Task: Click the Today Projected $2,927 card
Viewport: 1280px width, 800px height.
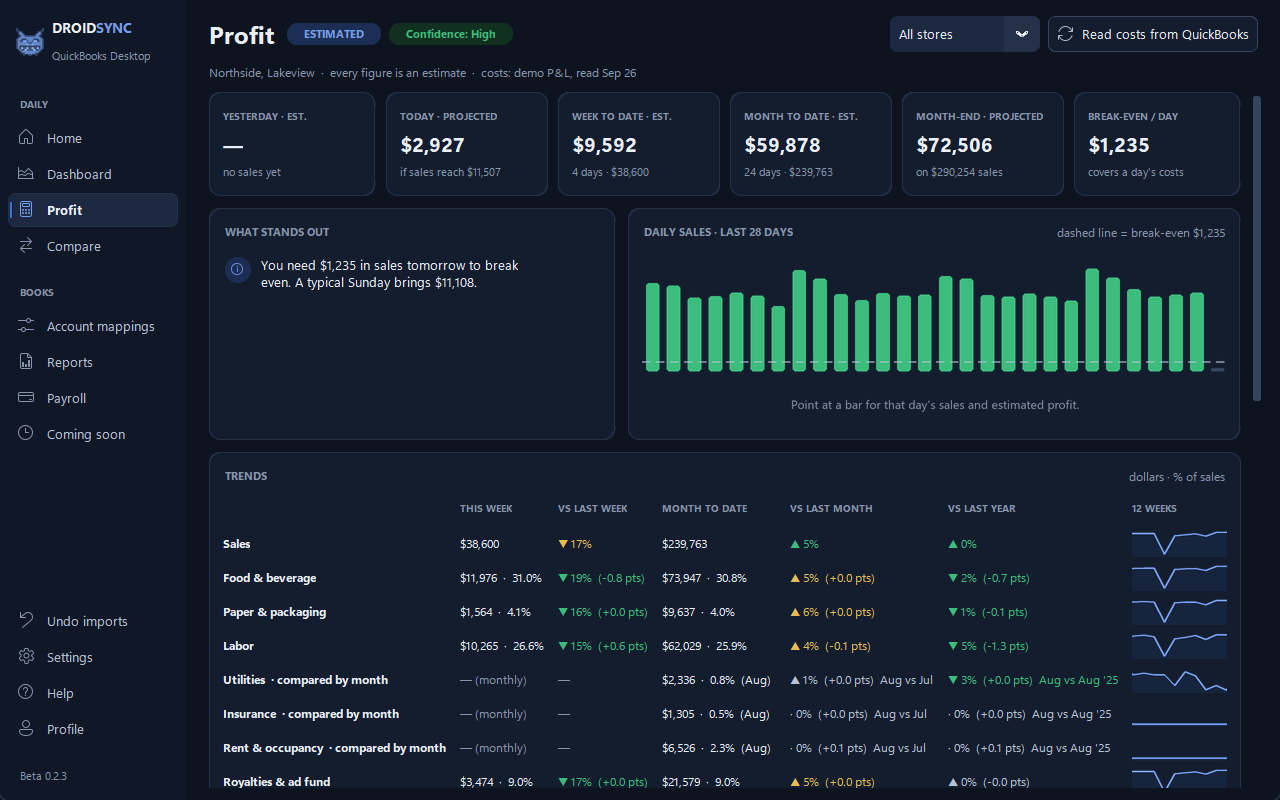Action: click(x=466, y=144)
